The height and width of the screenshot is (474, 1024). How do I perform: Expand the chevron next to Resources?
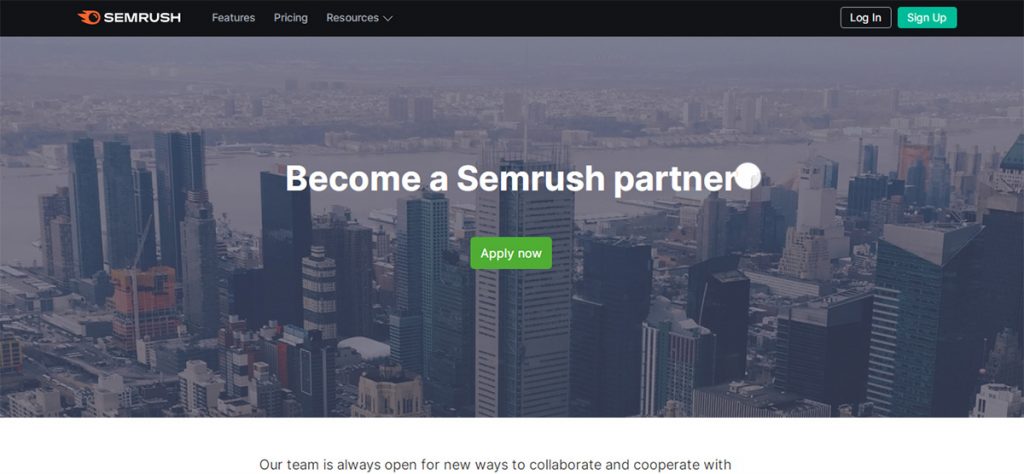point(387,18)
